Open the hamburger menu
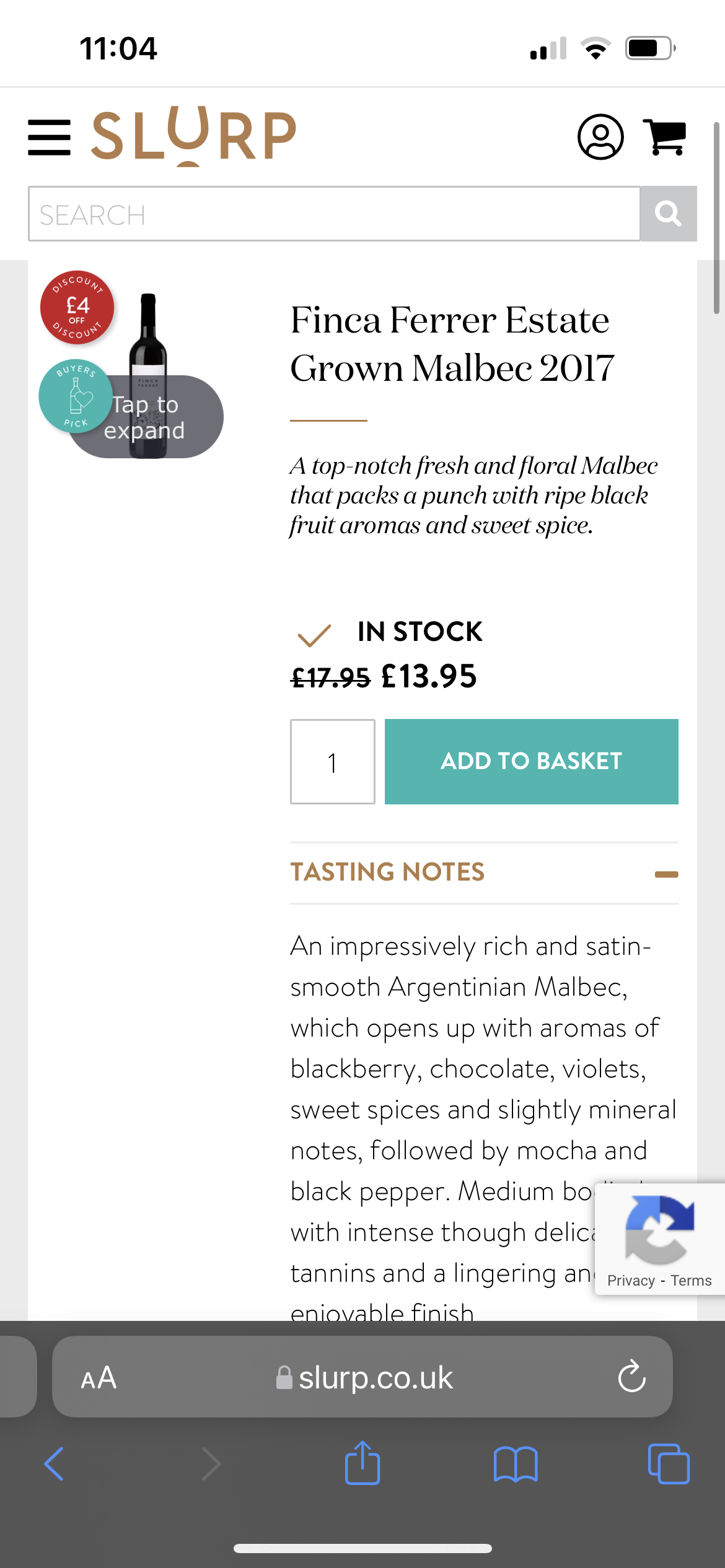This screenshot has height=1568, width=725. pos(49,137)
